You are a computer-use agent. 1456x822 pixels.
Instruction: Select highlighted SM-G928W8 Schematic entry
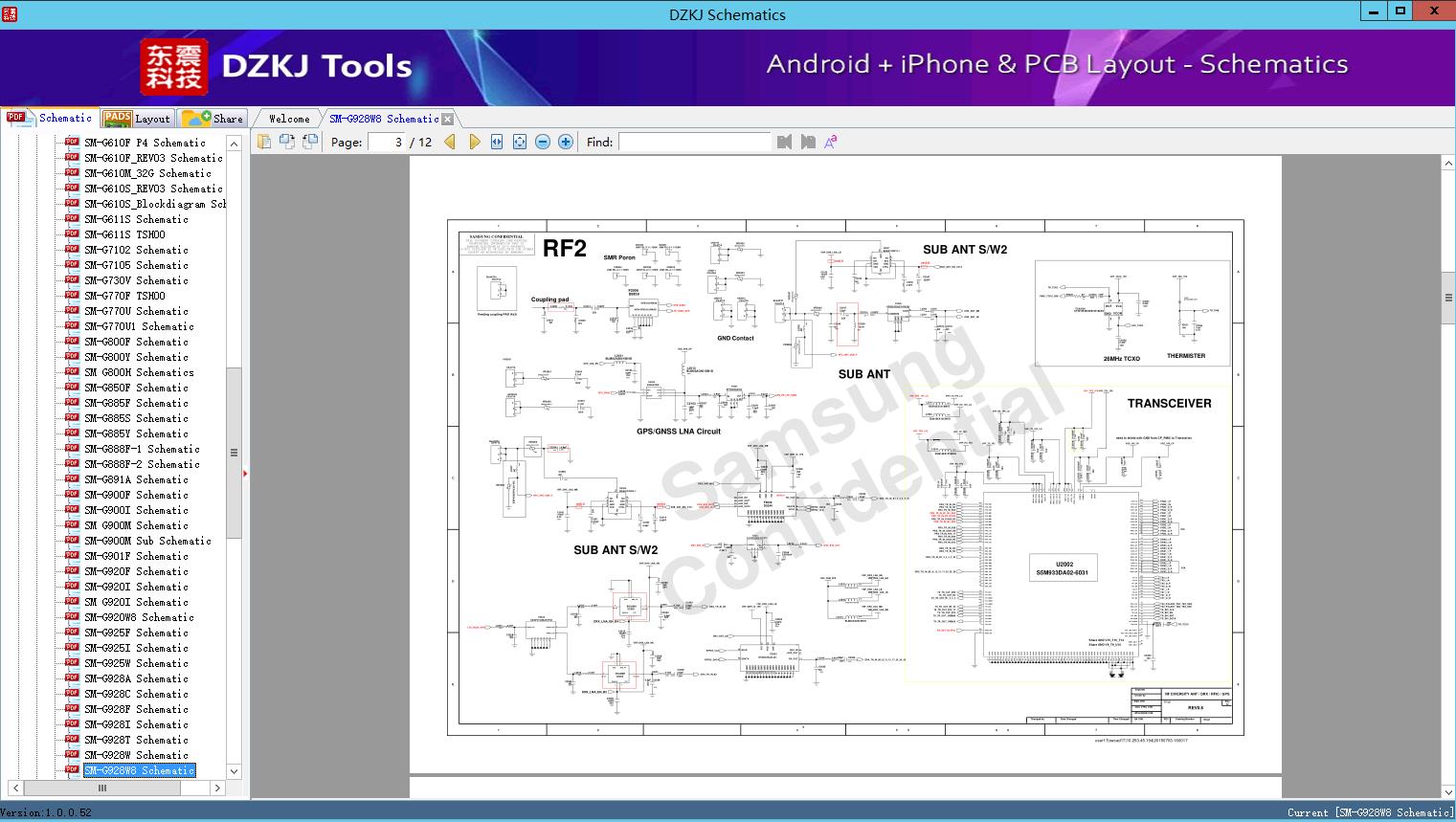[139, 770]
